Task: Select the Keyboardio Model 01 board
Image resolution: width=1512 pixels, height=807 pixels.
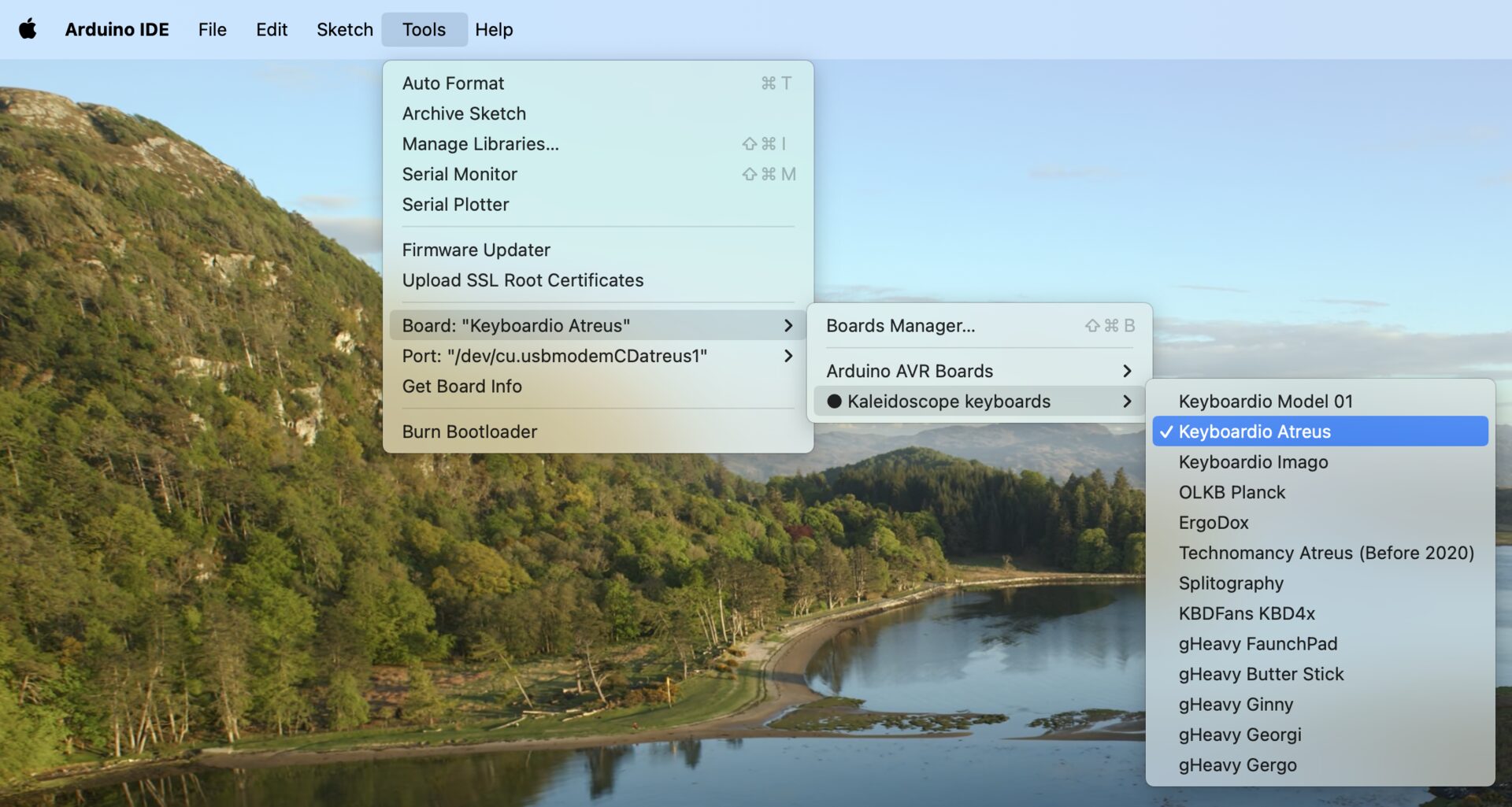Action: click(1320, 402)
